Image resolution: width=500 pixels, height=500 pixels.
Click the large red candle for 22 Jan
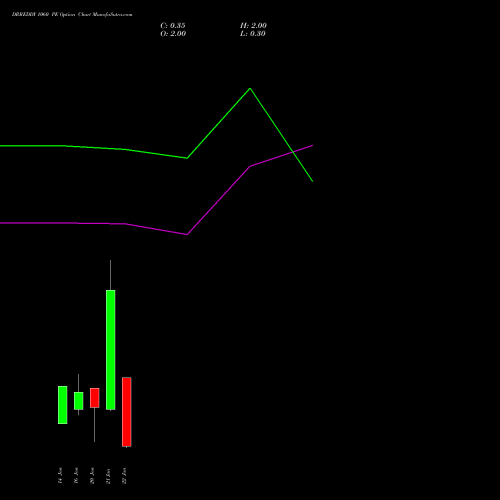tap(127, 412)
